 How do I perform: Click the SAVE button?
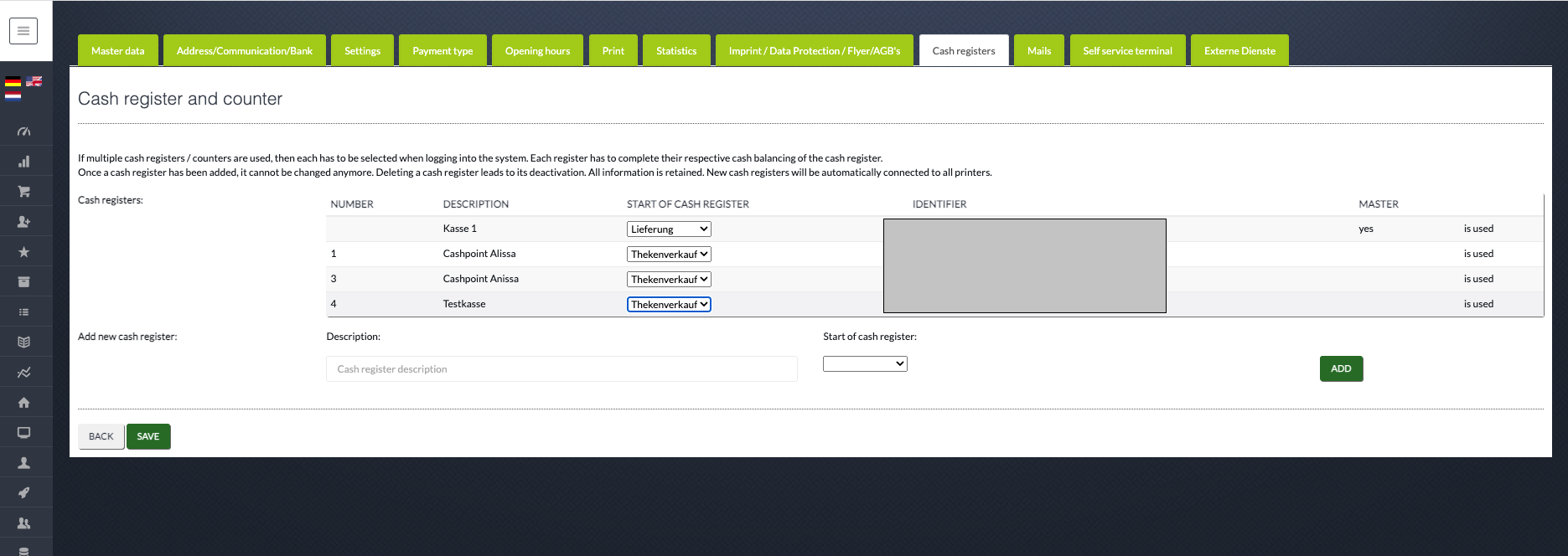pos(148,436)
